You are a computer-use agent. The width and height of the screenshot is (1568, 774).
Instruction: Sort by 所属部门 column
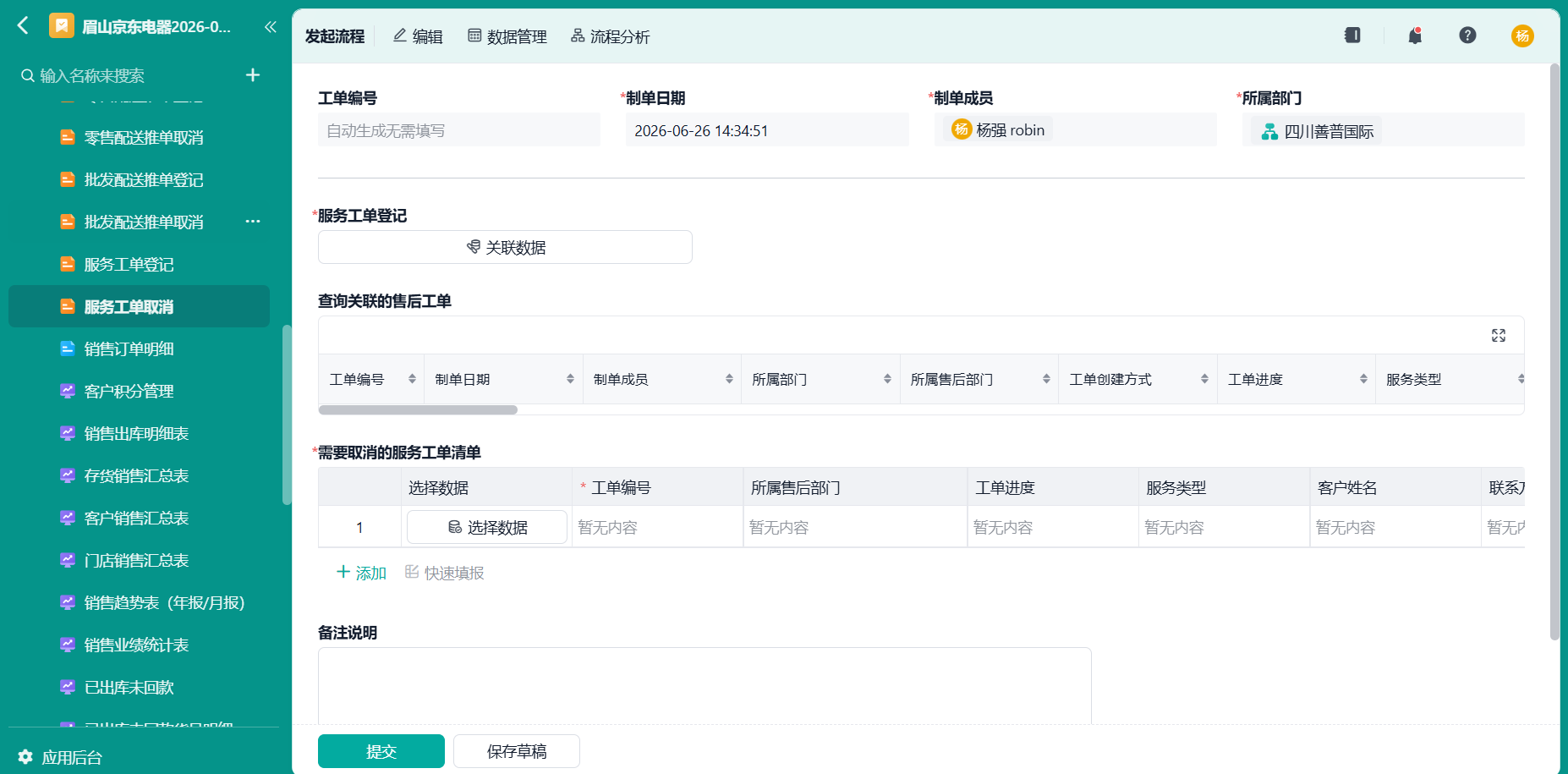point(887,379)
